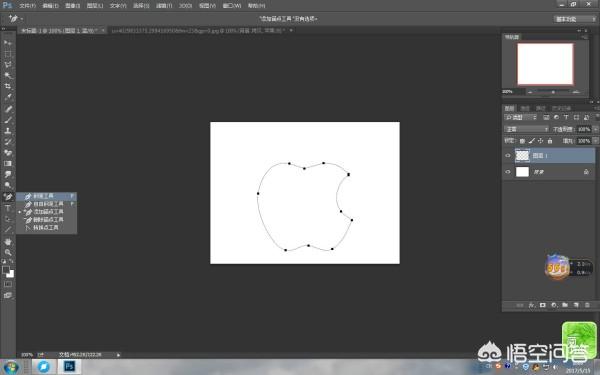
Task: Open the blend mode 正常 dropdown
Action: (x=527, y=129)
